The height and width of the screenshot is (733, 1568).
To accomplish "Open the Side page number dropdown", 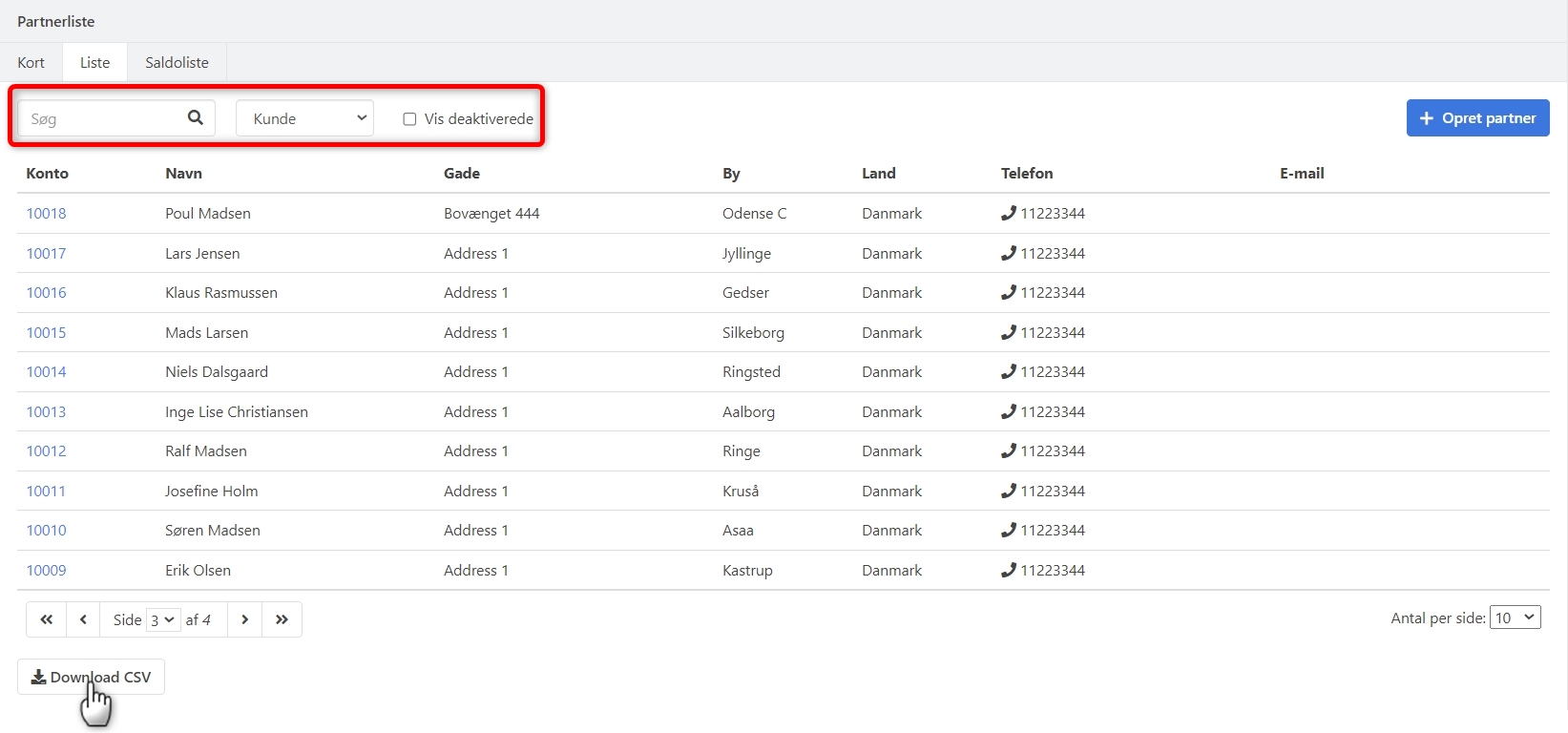I will tap(162, 619).
